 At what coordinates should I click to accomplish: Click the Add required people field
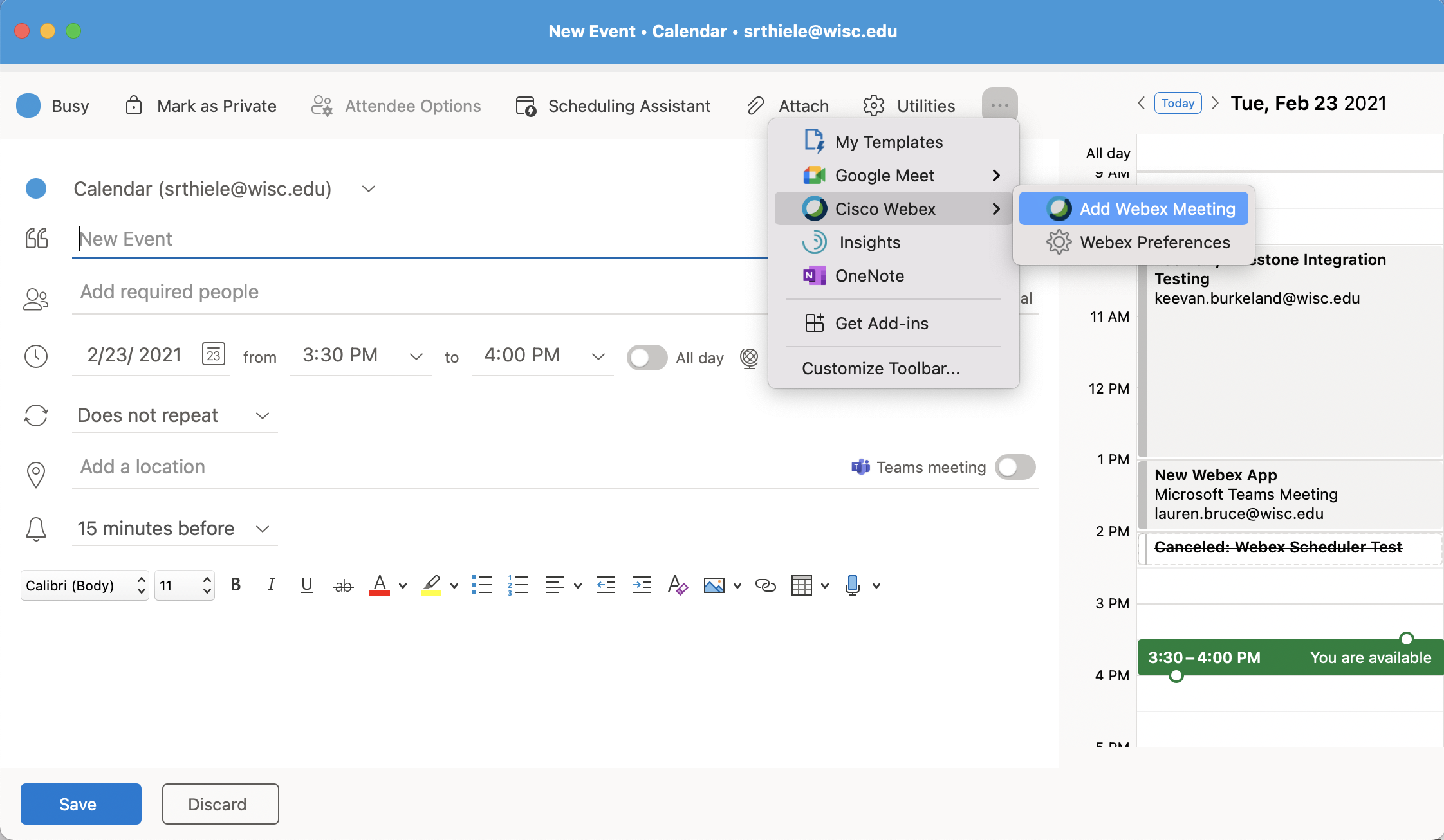coord(420,292)
